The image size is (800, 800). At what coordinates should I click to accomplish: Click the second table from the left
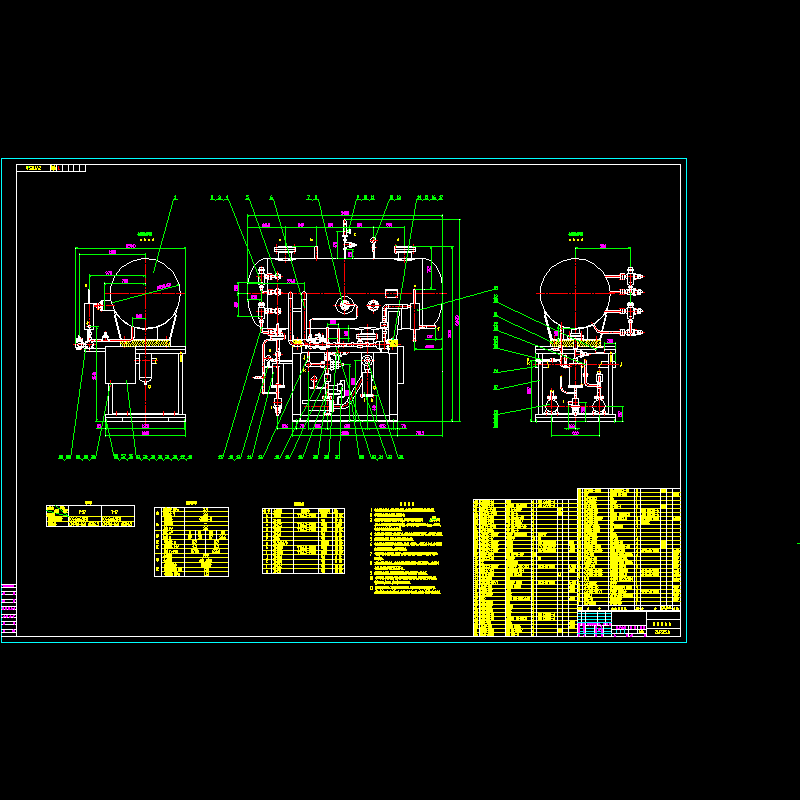[x=191, y=541]
